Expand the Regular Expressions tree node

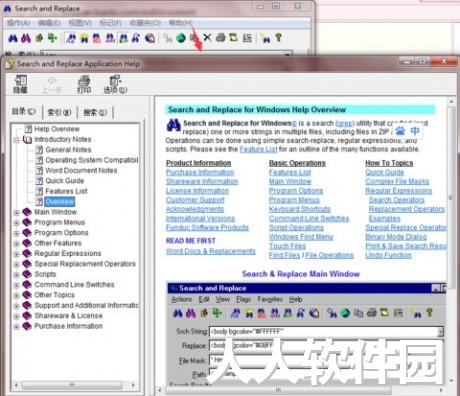16,254
